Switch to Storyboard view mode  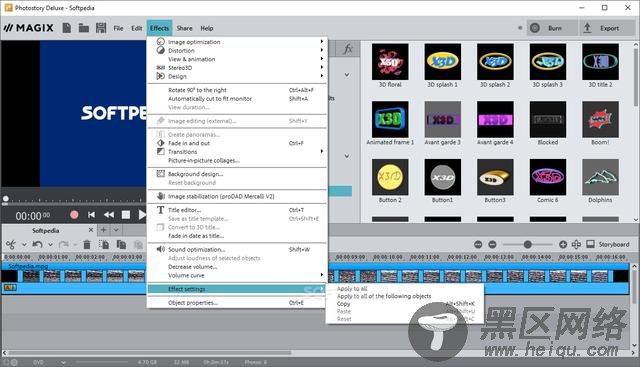click(x=608, y=244)
